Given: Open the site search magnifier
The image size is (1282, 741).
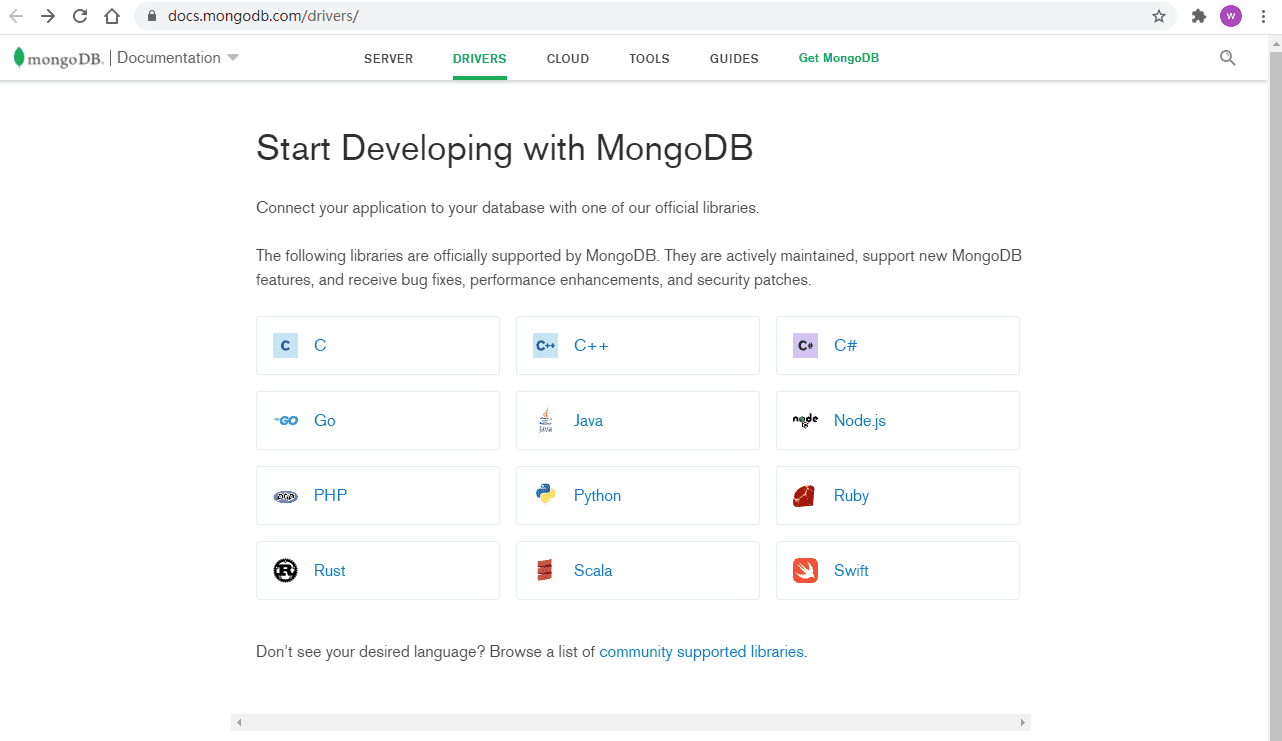Looking at the screenshot, I should coord(1228,58).
